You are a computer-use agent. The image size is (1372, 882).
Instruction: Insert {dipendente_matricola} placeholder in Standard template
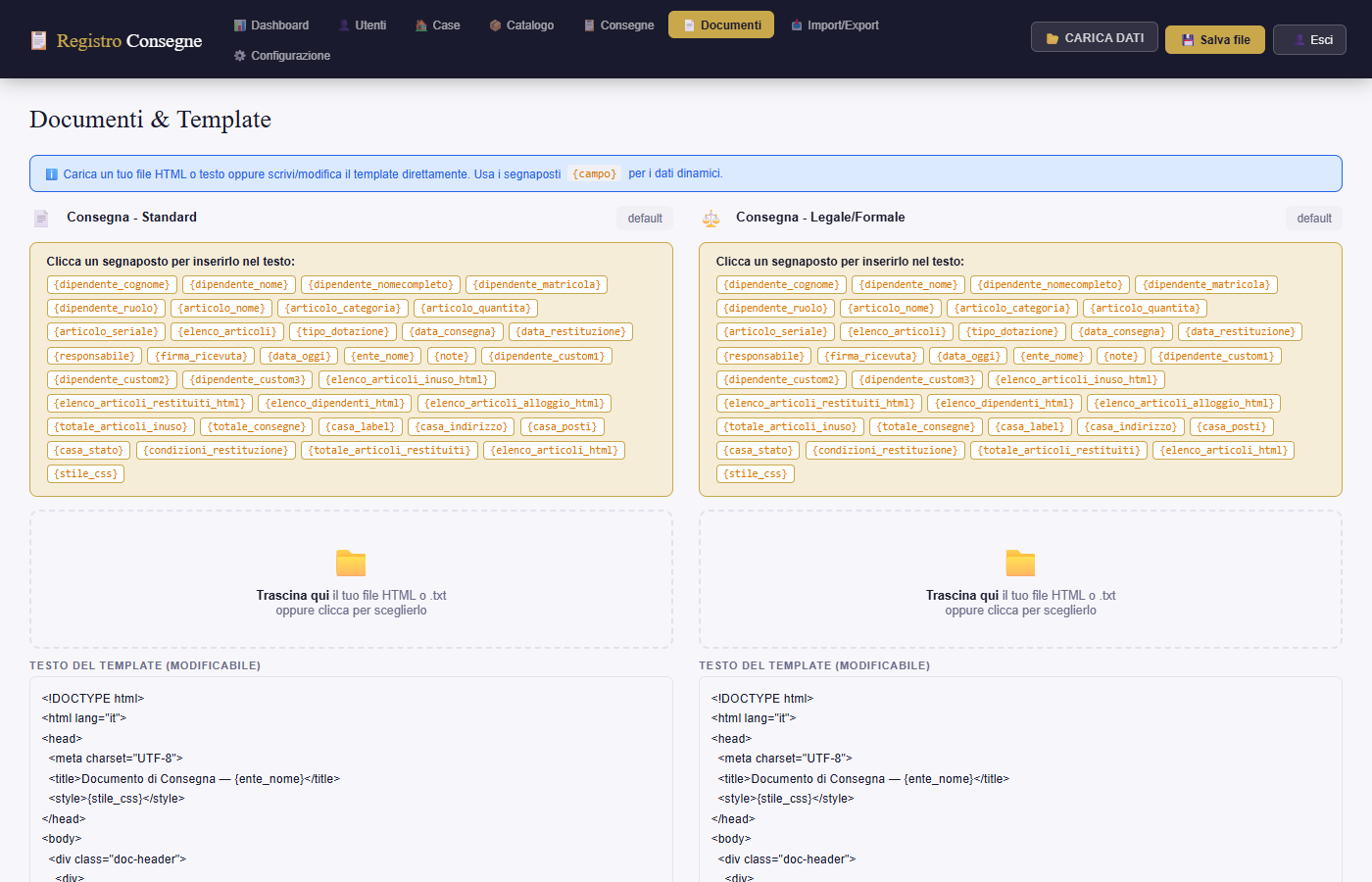pos(537,285)
